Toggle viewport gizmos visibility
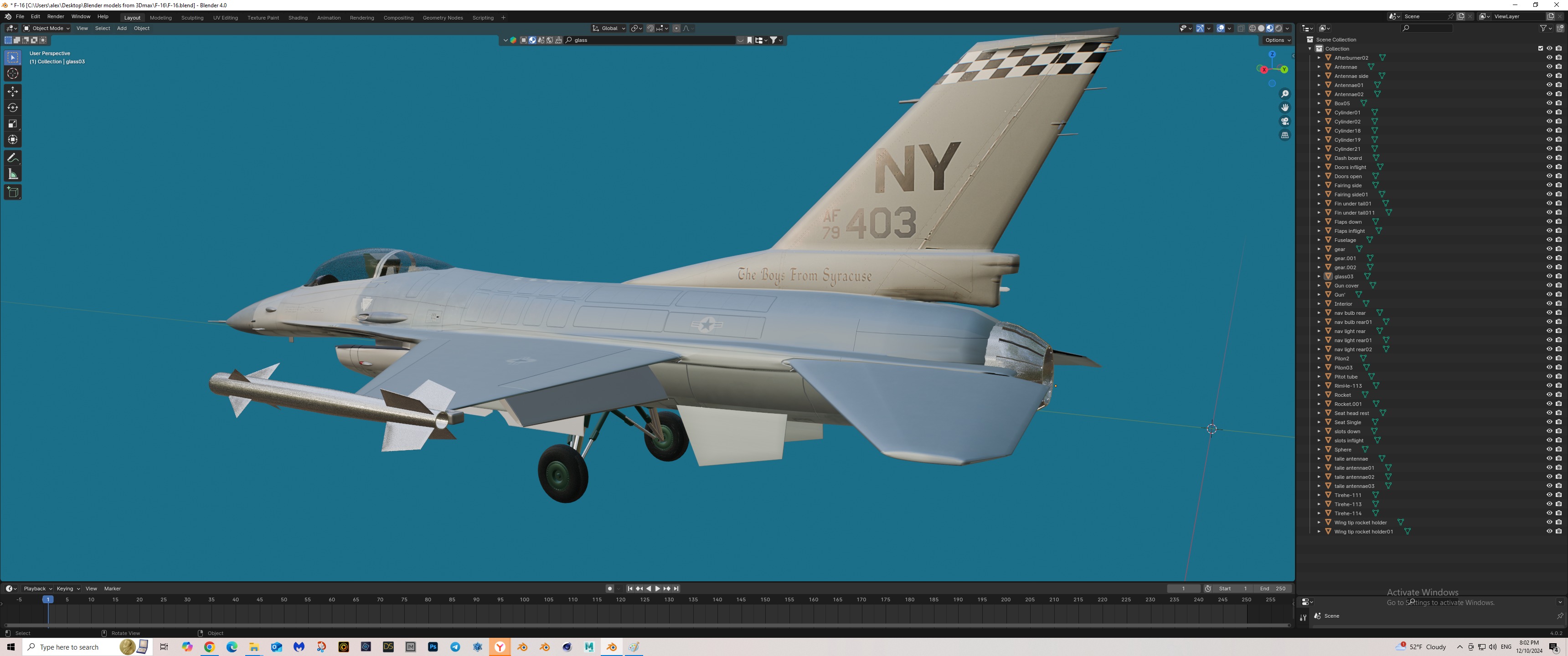 pyautogui.click(x=1200, y=28)
